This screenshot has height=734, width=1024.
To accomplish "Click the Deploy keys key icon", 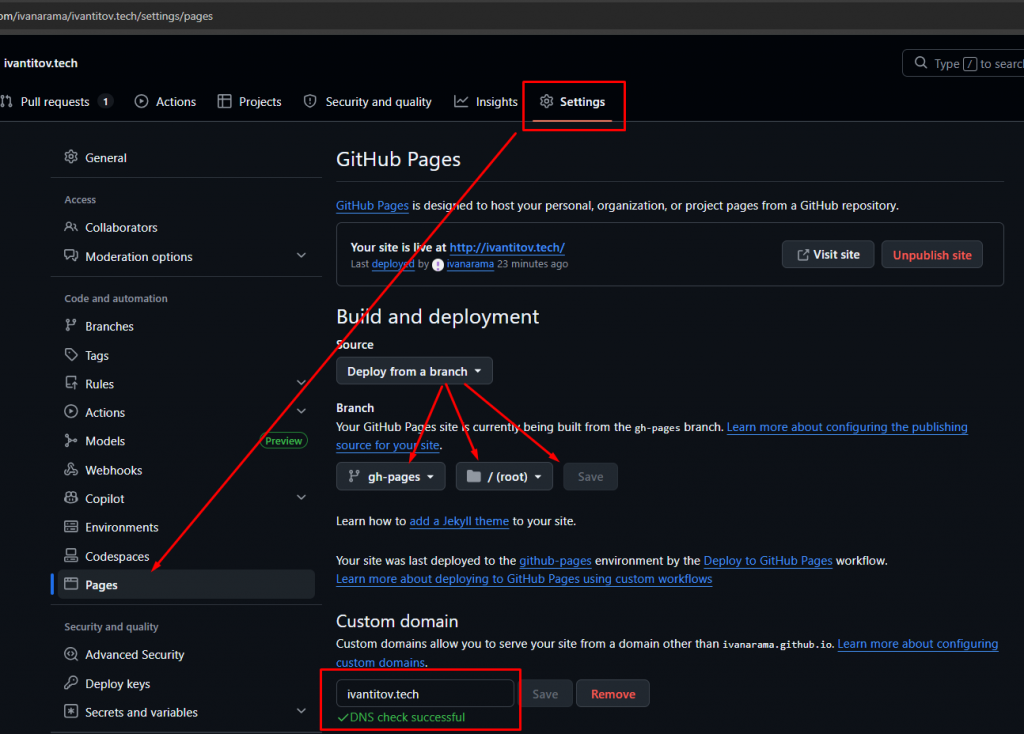I will pyautogui.click(x=71, y=682).
